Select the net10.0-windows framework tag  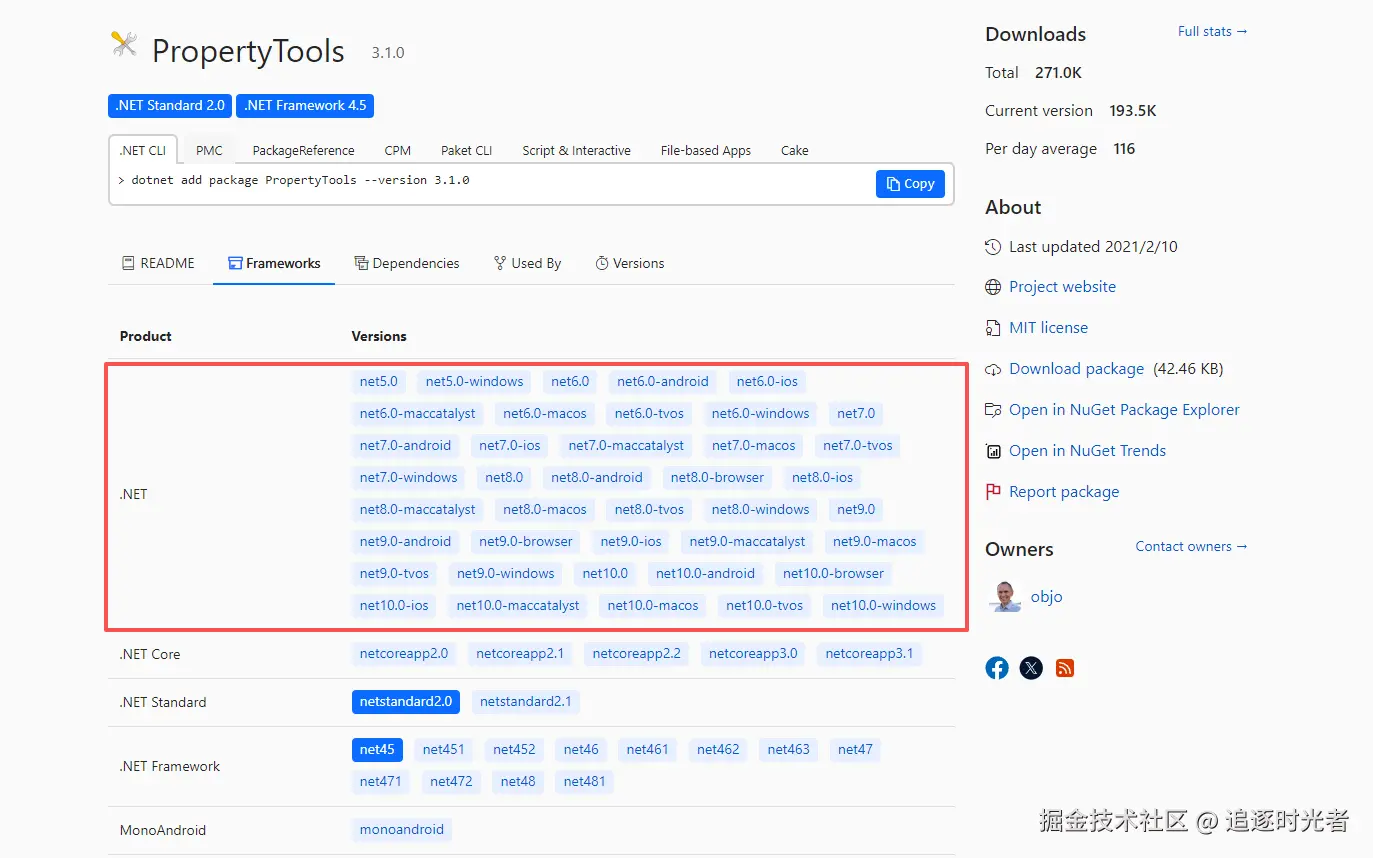click(883, 606)
